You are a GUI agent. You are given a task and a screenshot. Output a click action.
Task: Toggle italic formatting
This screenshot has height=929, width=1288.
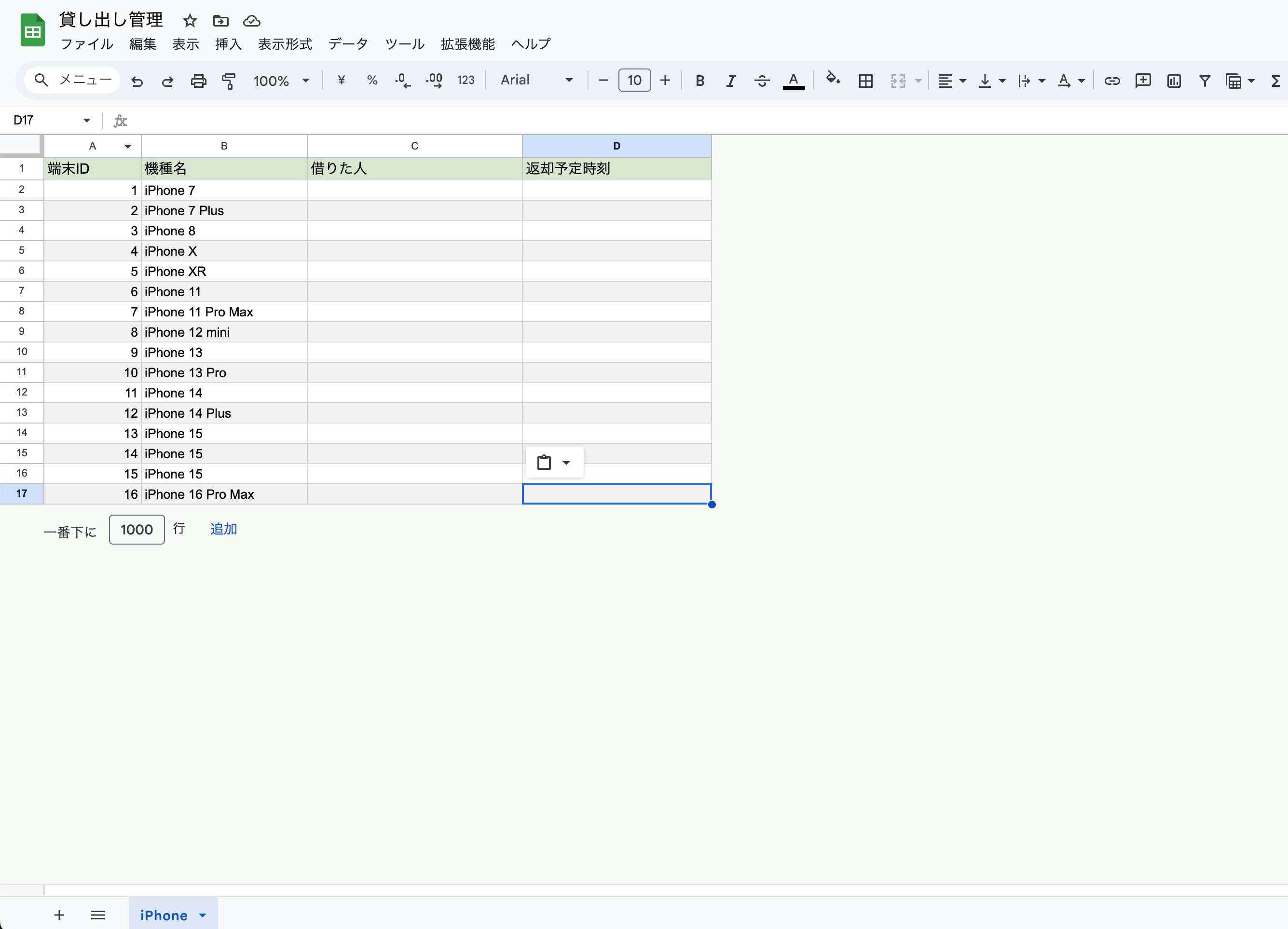pos(731,81)
